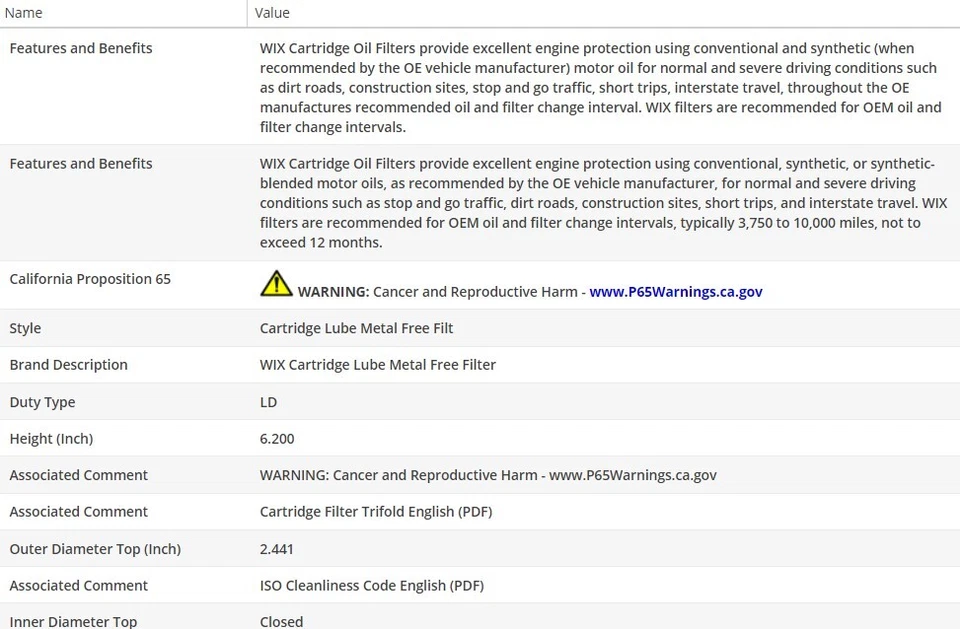Select the California Proposition 65 label
The image size is (960, 629).
pyautogui.click(x=90, y=279)
